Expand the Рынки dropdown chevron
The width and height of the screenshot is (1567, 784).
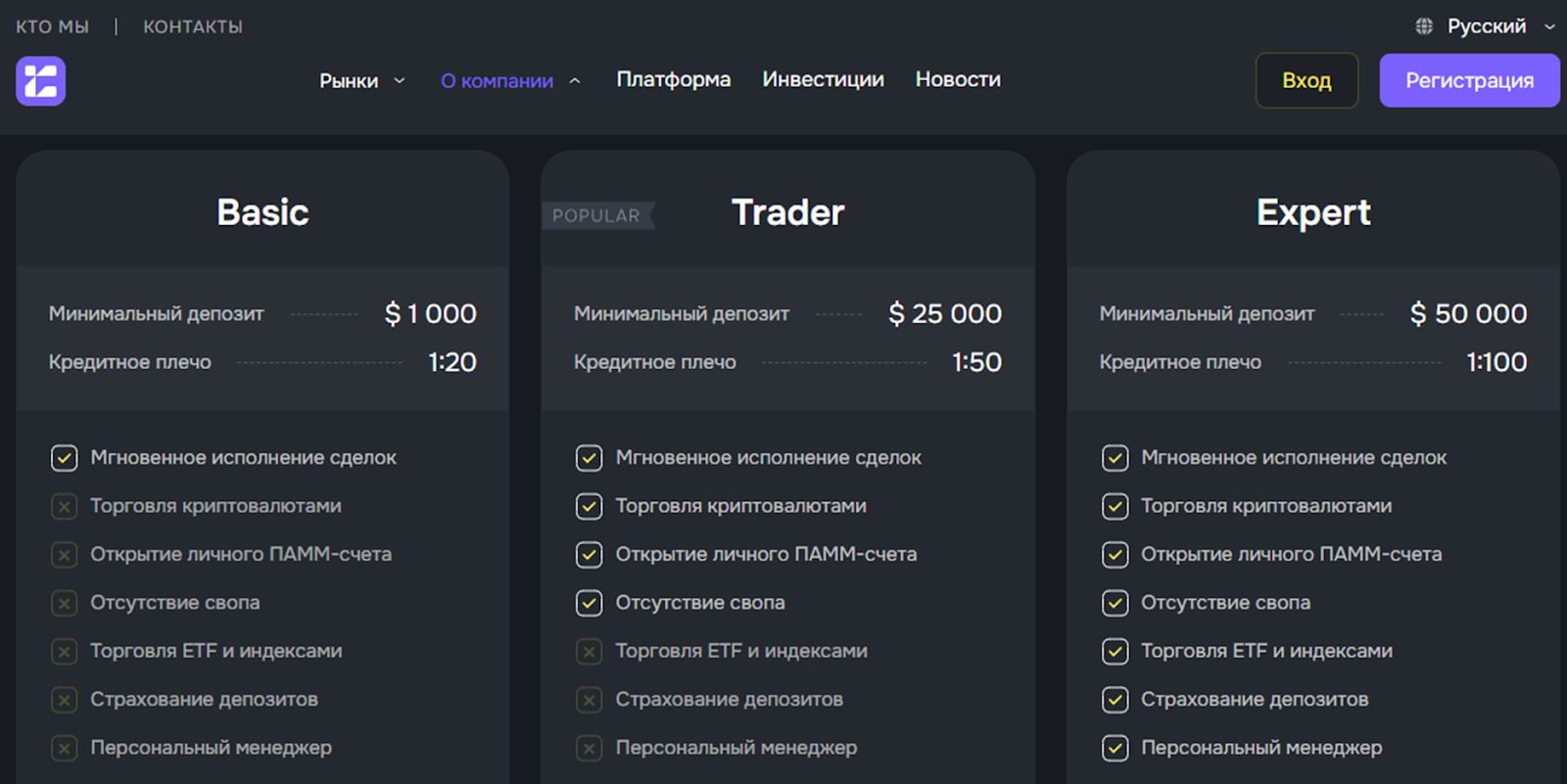[x=400, y=80]
